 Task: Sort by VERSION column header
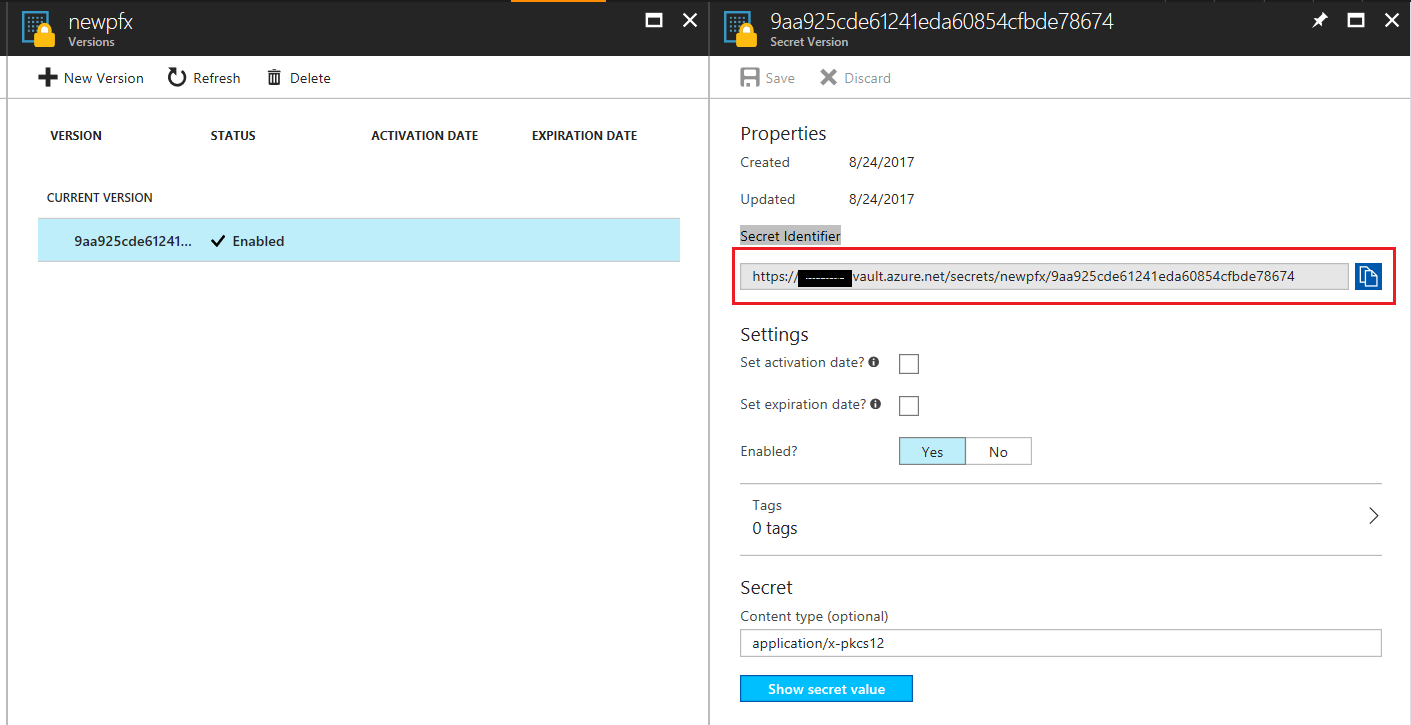pos(76,135)
